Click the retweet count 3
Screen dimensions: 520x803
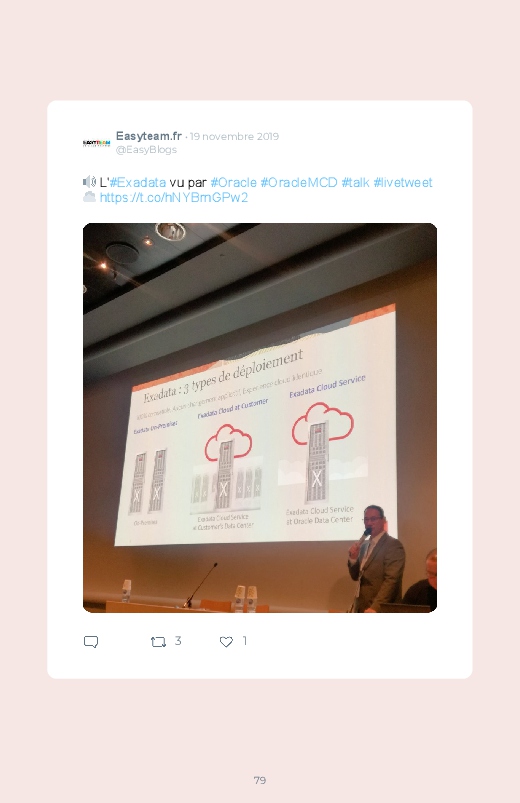[x=178, y=641]
